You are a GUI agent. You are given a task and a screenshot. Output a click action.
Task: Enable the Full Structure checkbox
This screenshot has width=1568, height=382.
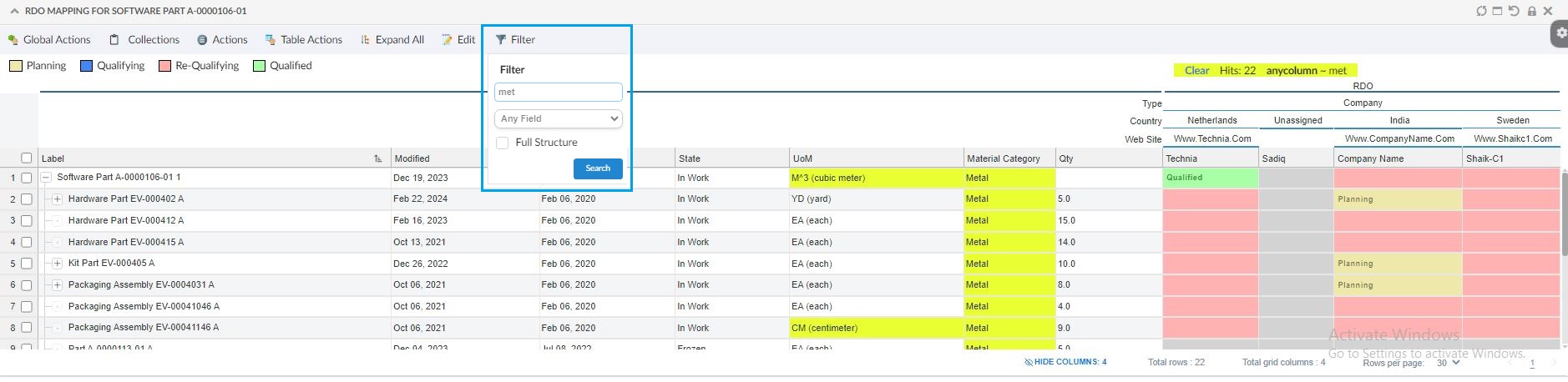pyautogui.click(x=503, y=143)
